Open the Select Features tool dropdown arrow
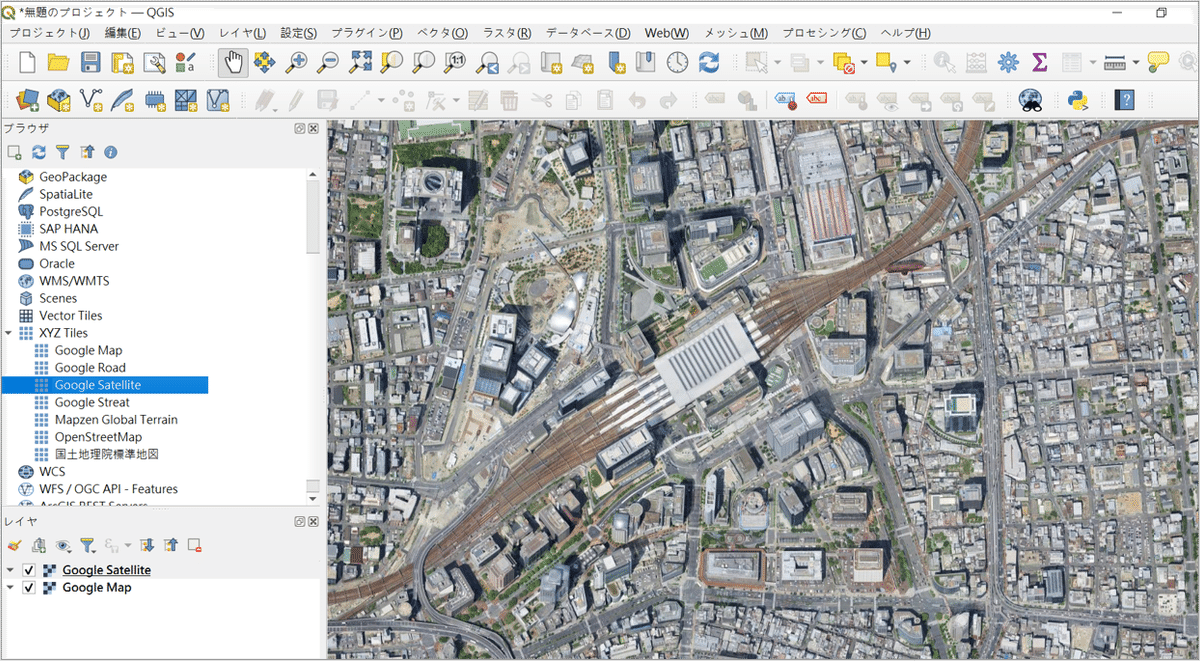Viewport: 1200px width, 661px height. (776, 63)
